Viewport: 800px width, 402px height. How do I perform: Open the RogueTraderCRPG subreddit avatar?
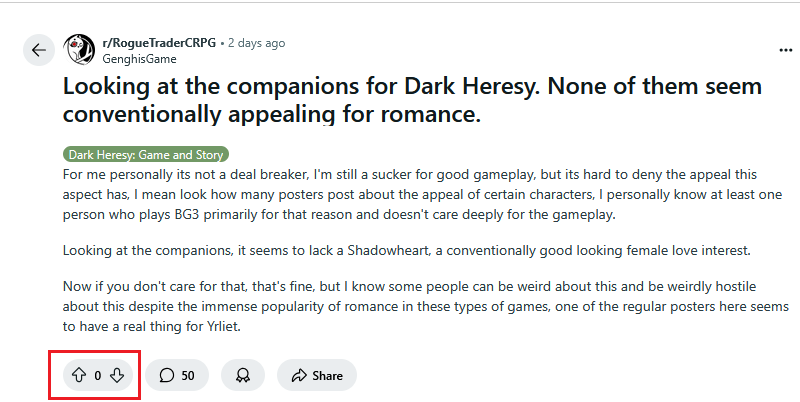(x=78, y=50)
